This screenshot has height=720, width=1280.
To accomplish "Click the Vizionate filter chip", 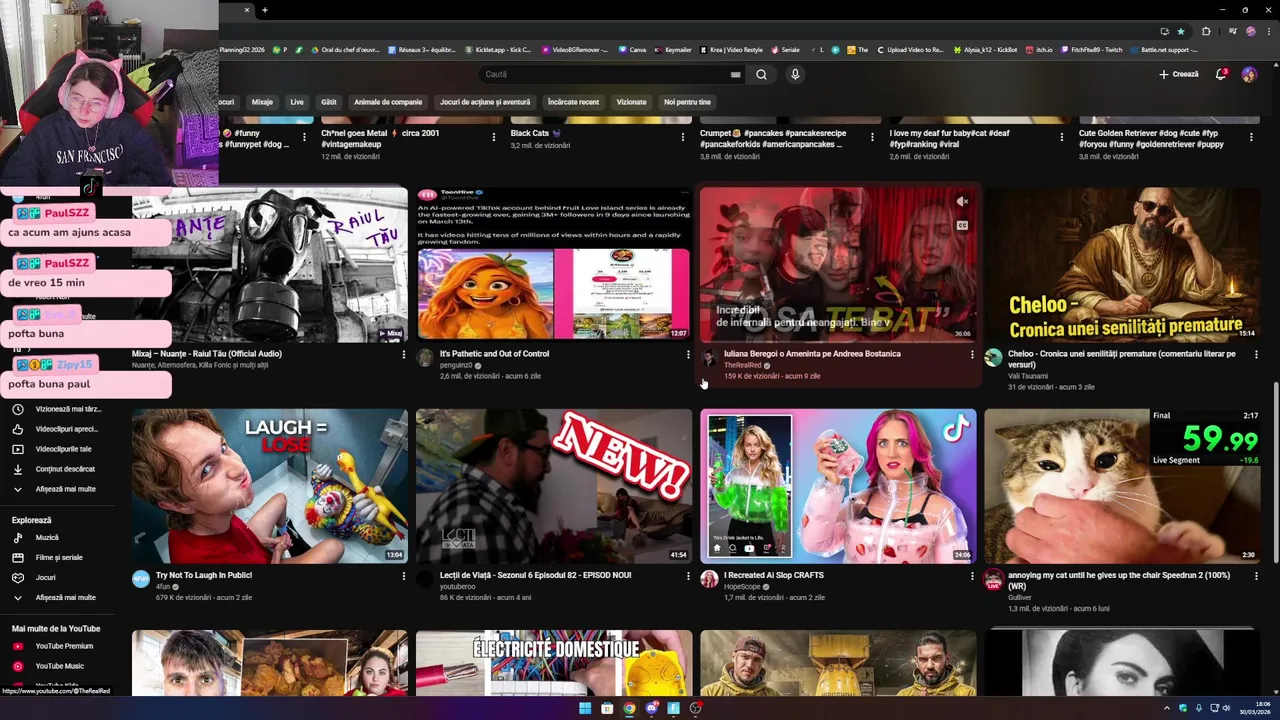I will coord(631,102).
